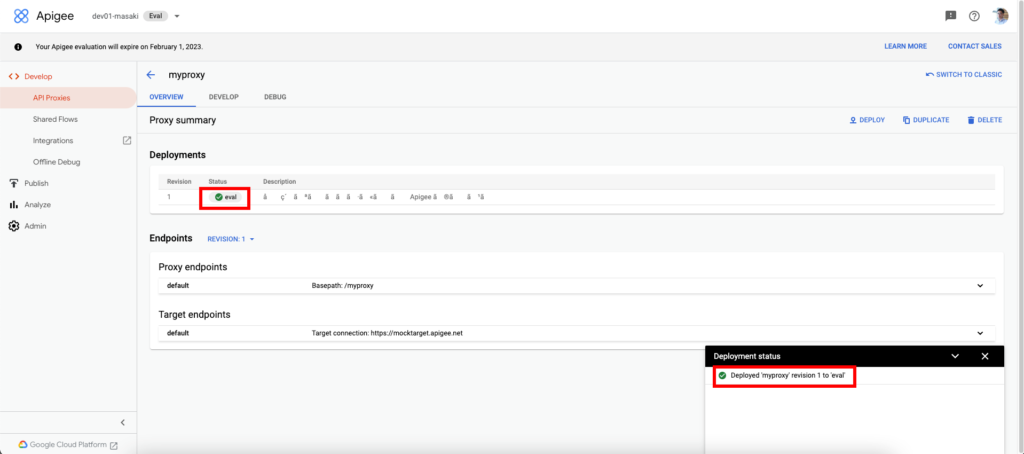
Task: Open the help question mark icon
Action: [974, 16]
